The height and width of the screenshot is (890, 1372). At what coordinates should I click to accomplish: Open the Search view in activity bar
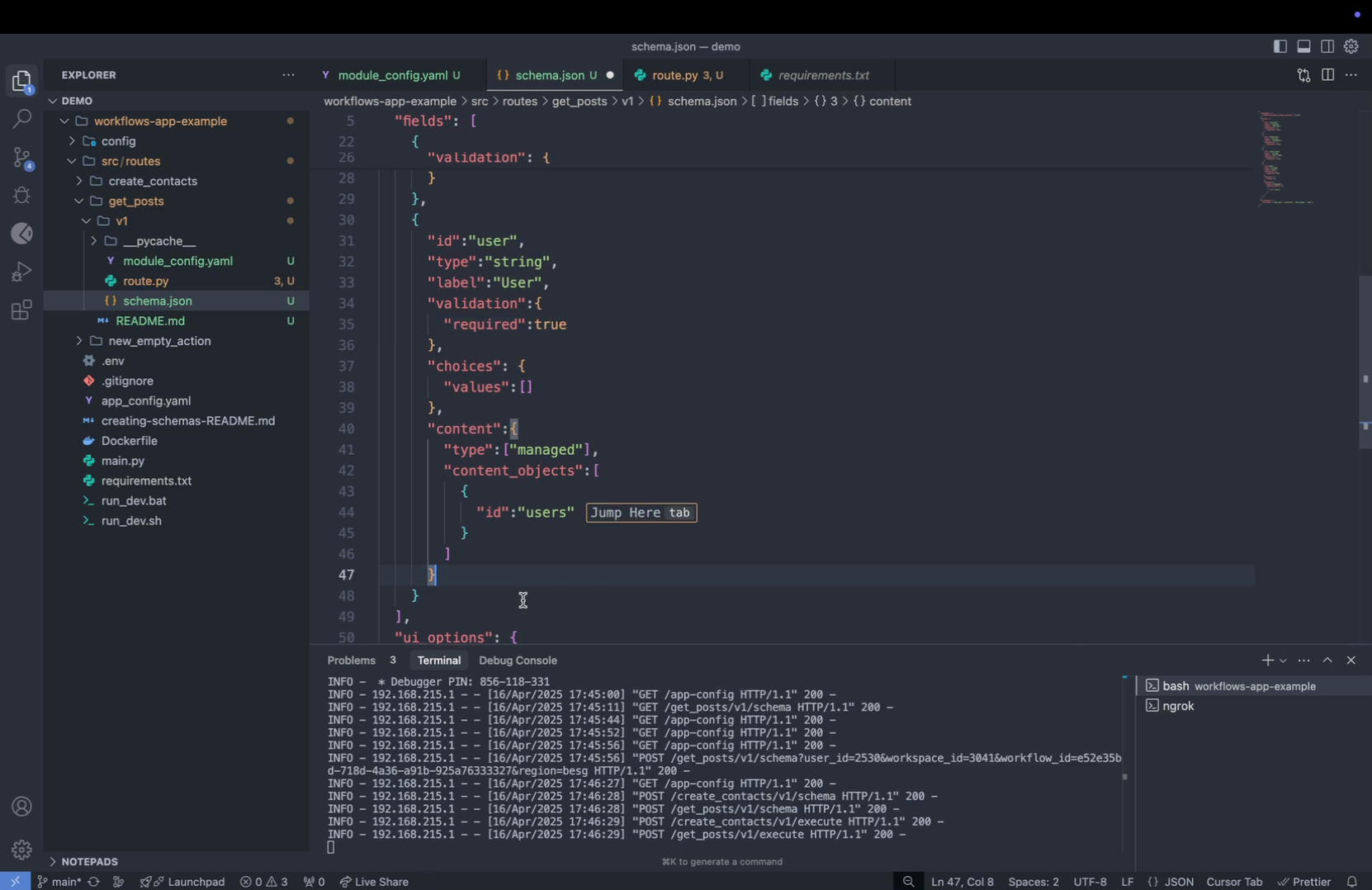click(22, 119)
